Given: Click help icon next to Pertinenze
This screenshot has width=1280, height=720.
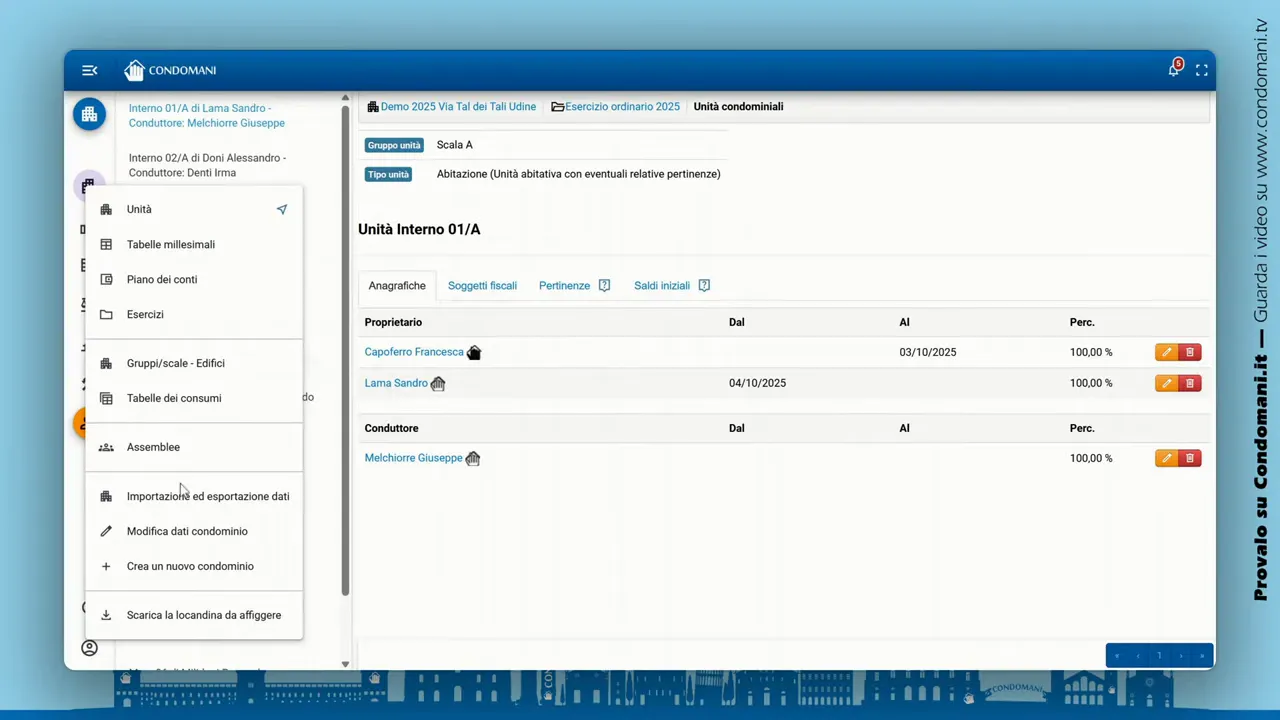Looking at the screenshot, I should click(x=604, y=286).
